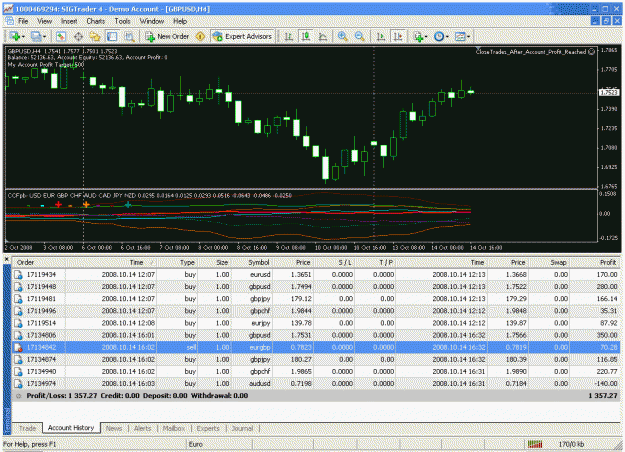Zoom out of the chart

point(360,37)
